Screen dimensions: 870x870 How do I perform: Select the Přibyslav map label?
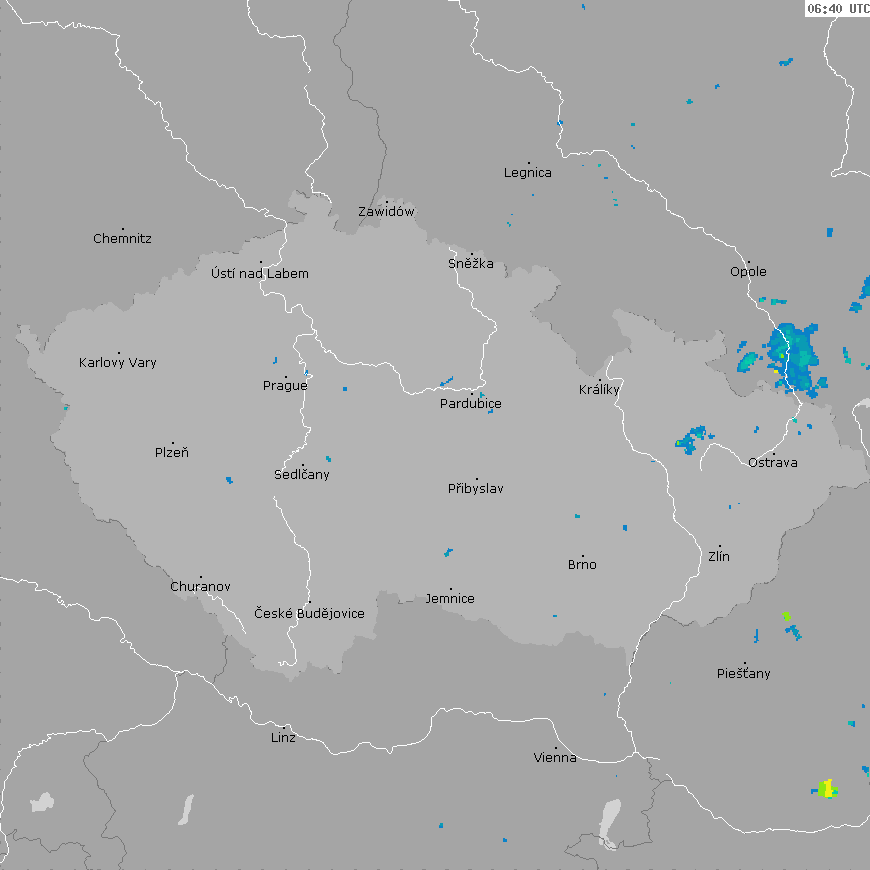tap(476, 489)
